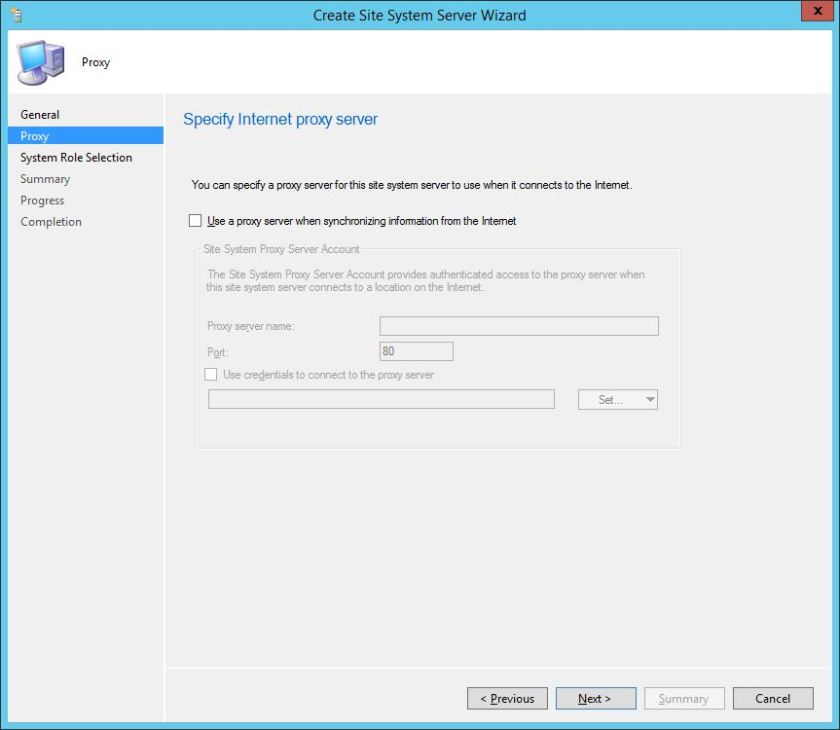Viewport: 840px width, 730px height.
Task: Go back with the Previous button
Action: [x=507, y=698]
